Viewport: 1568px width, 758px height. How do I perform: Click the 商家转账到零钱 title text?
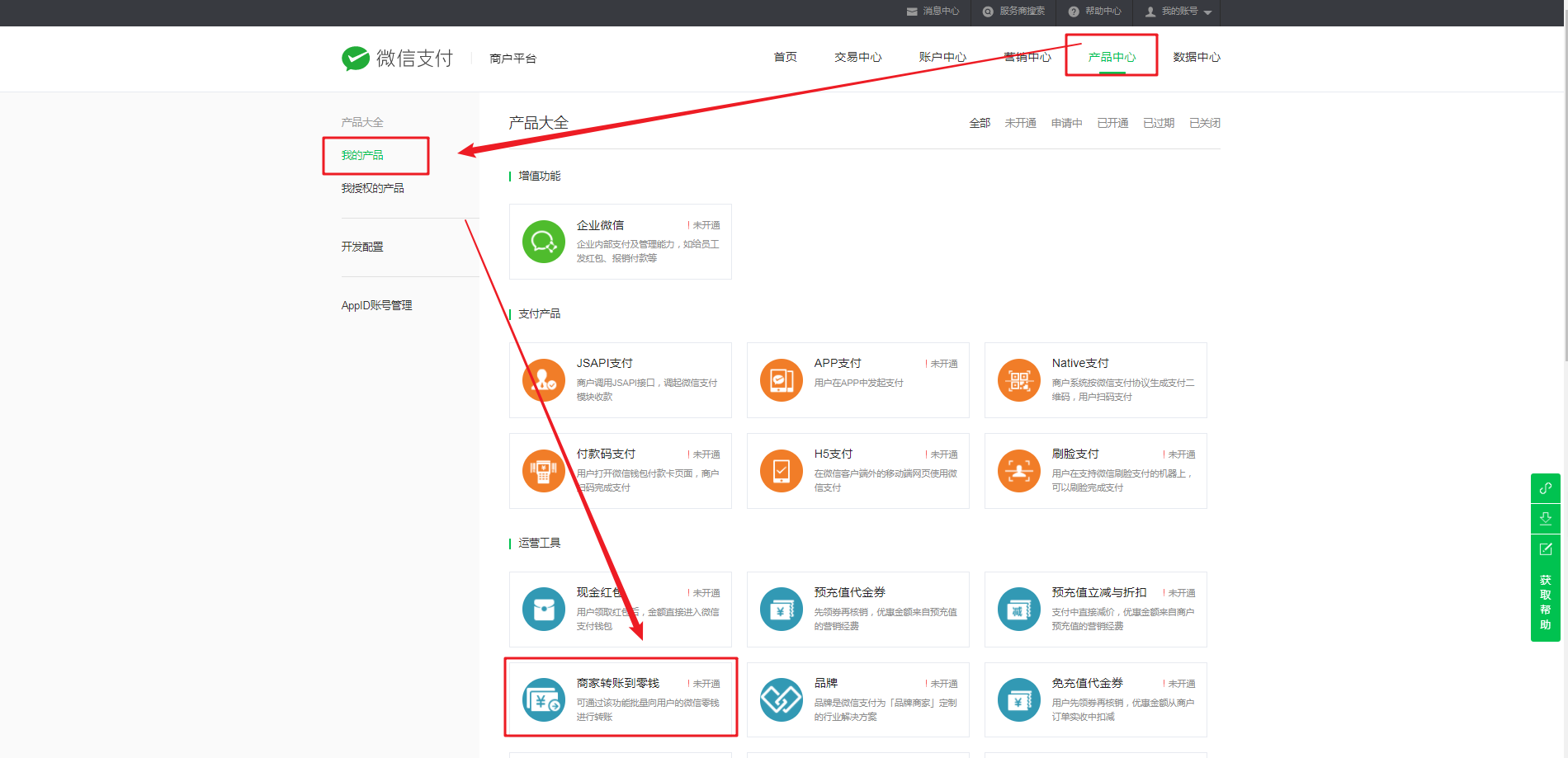coord(618,683)
